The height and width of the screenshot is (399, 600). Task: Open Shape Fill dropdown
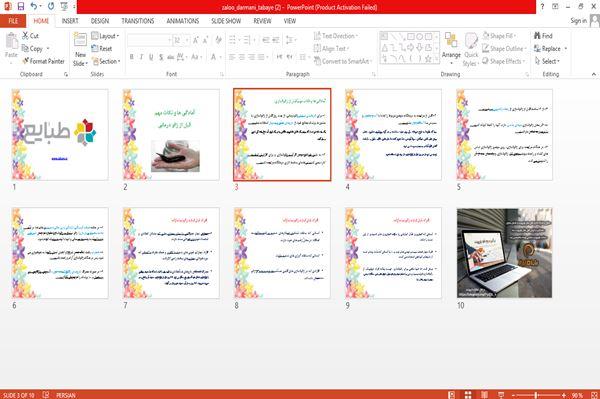[499, 36]
